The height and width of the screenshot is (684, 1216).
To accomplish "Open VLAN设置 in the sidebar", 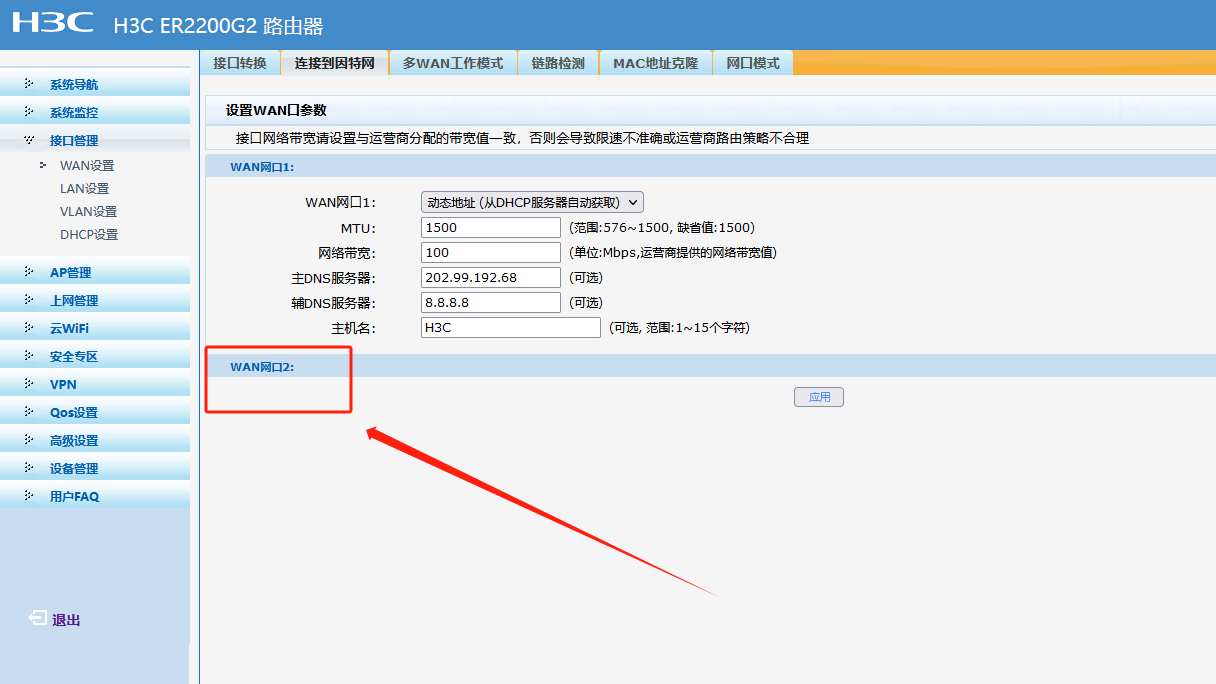I will point(89,211).
